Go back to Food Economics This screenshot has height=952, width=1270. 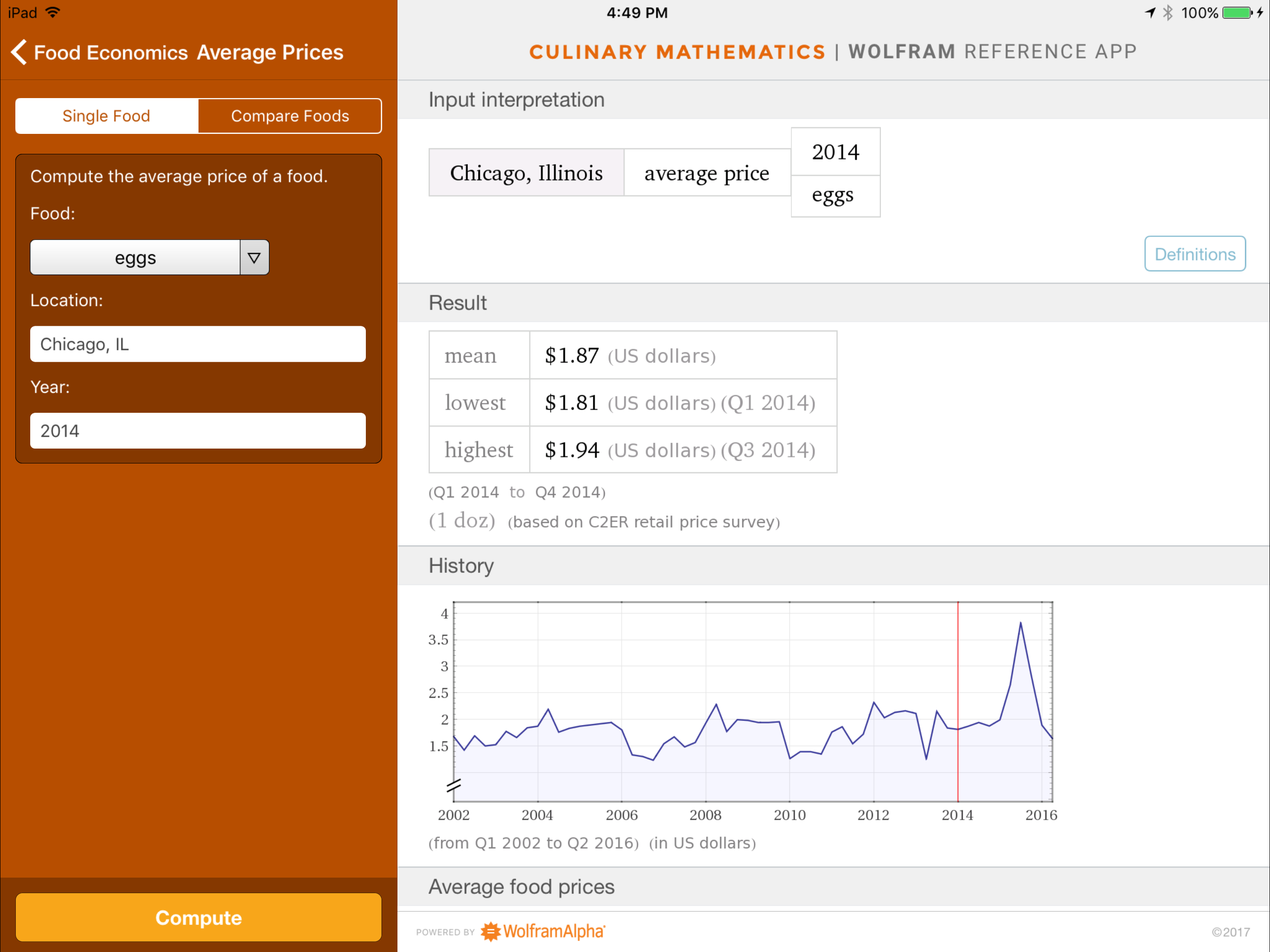[110, 52]
